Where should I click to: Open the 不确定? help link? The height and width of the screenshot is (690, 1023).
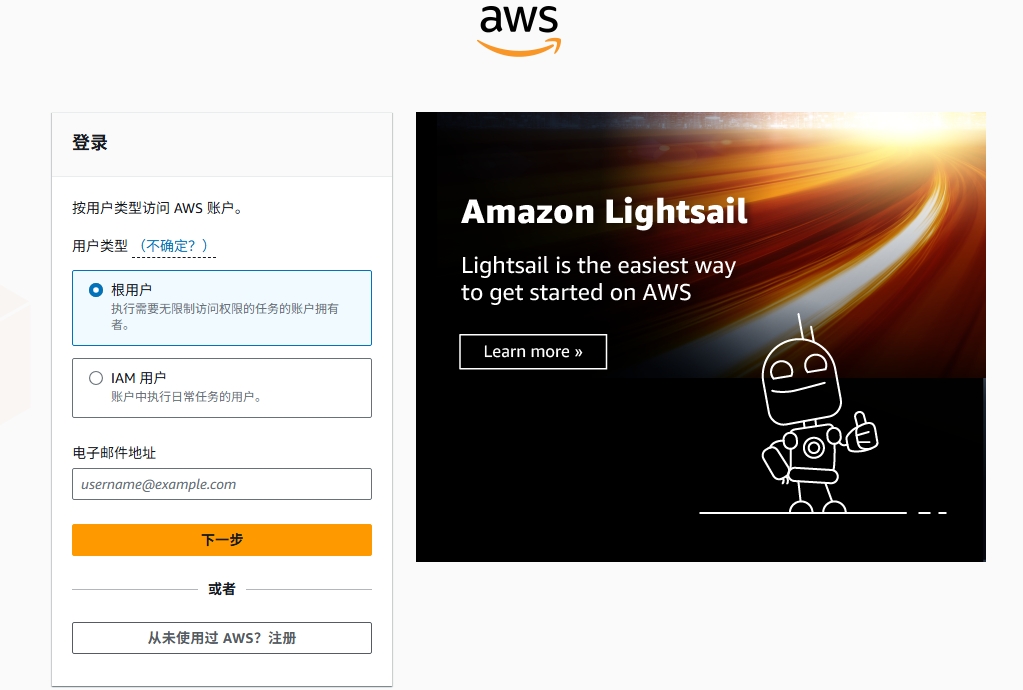coord(174,246)
